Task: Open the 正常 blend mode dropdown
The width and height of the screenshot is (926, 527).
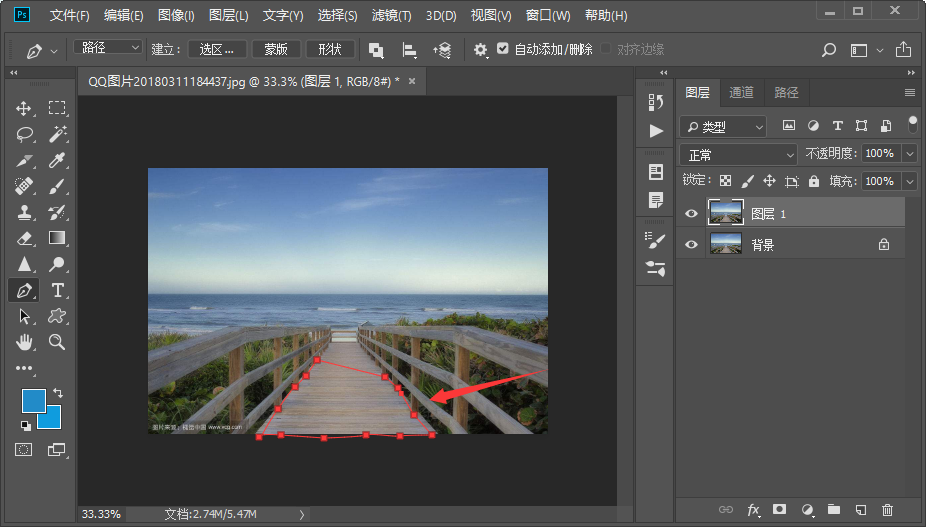Action: pyautogui.click(x=738, y=155)
